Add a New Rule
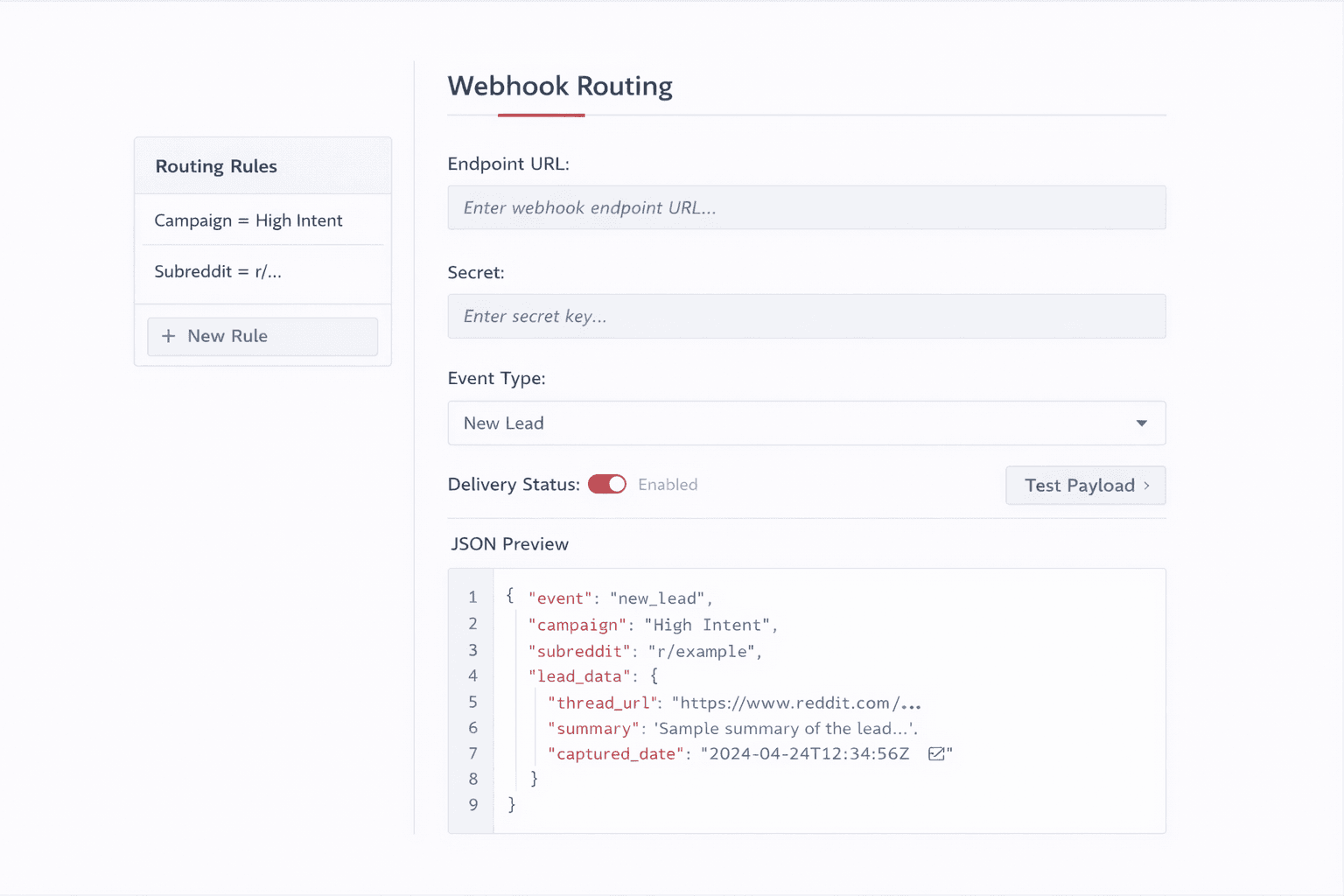1344x896 pixels. 262,336
